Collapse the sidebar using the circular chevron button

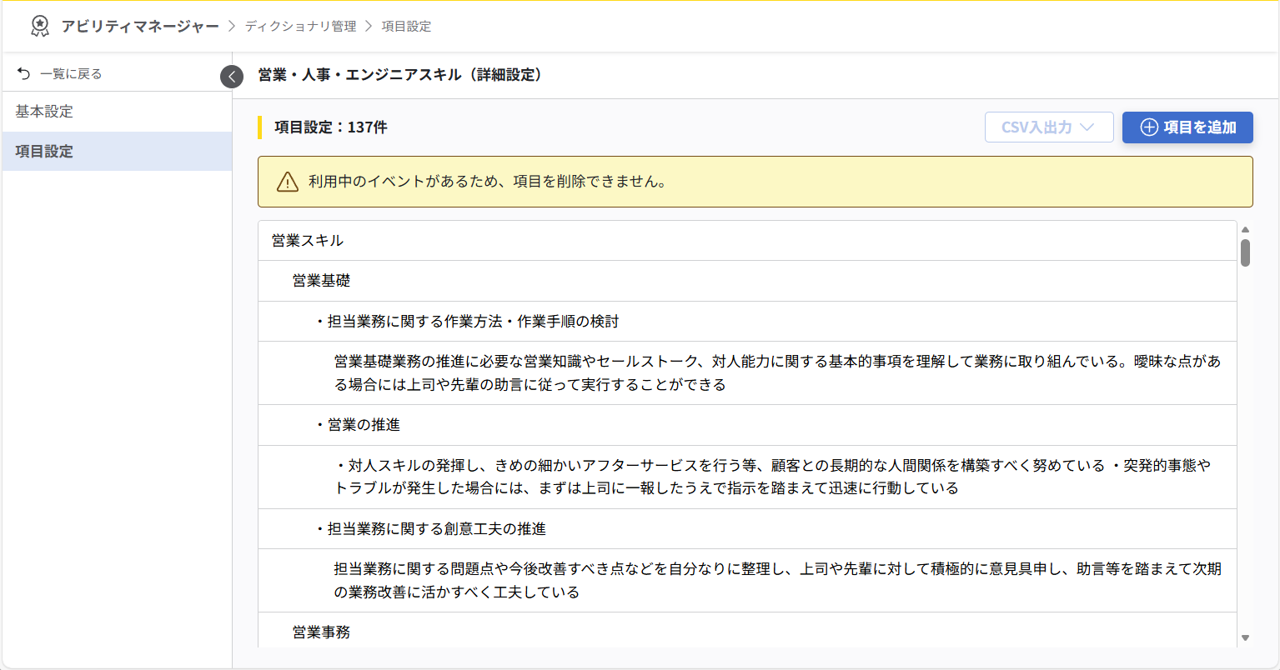tap(231, 76)
